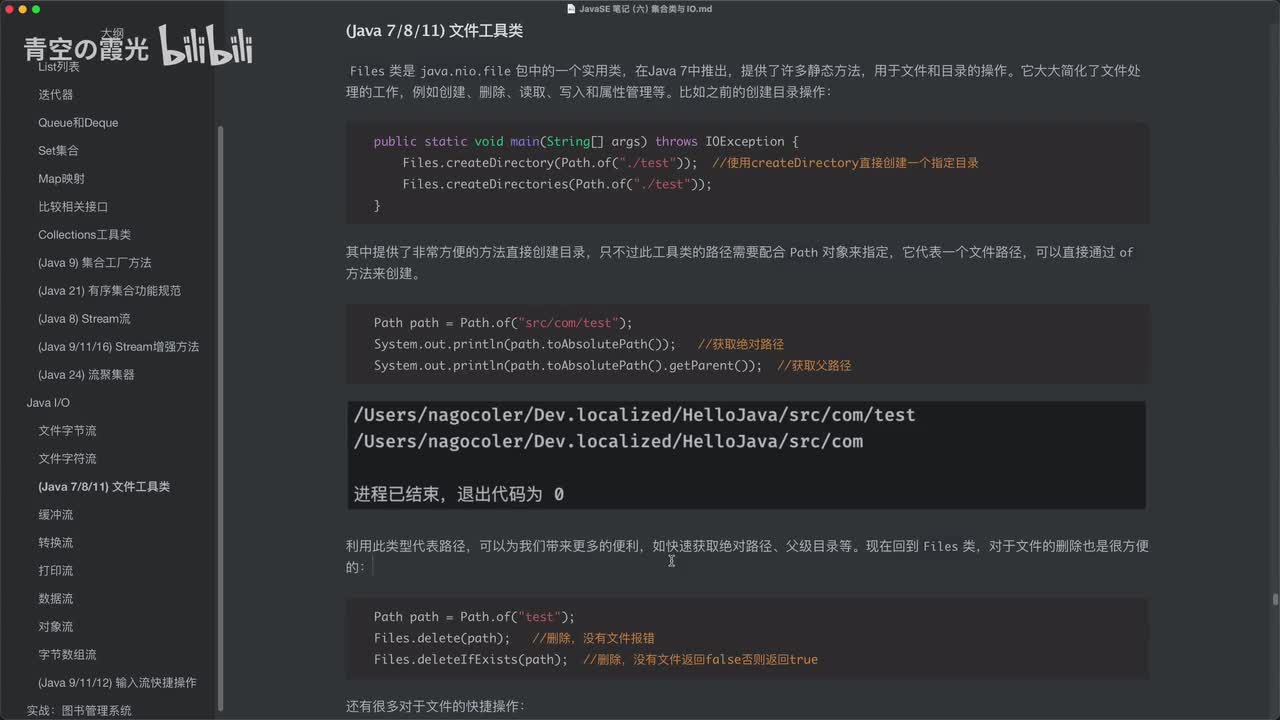
Task: Jump to Queue和Deque section
Action: pos(78,122)
